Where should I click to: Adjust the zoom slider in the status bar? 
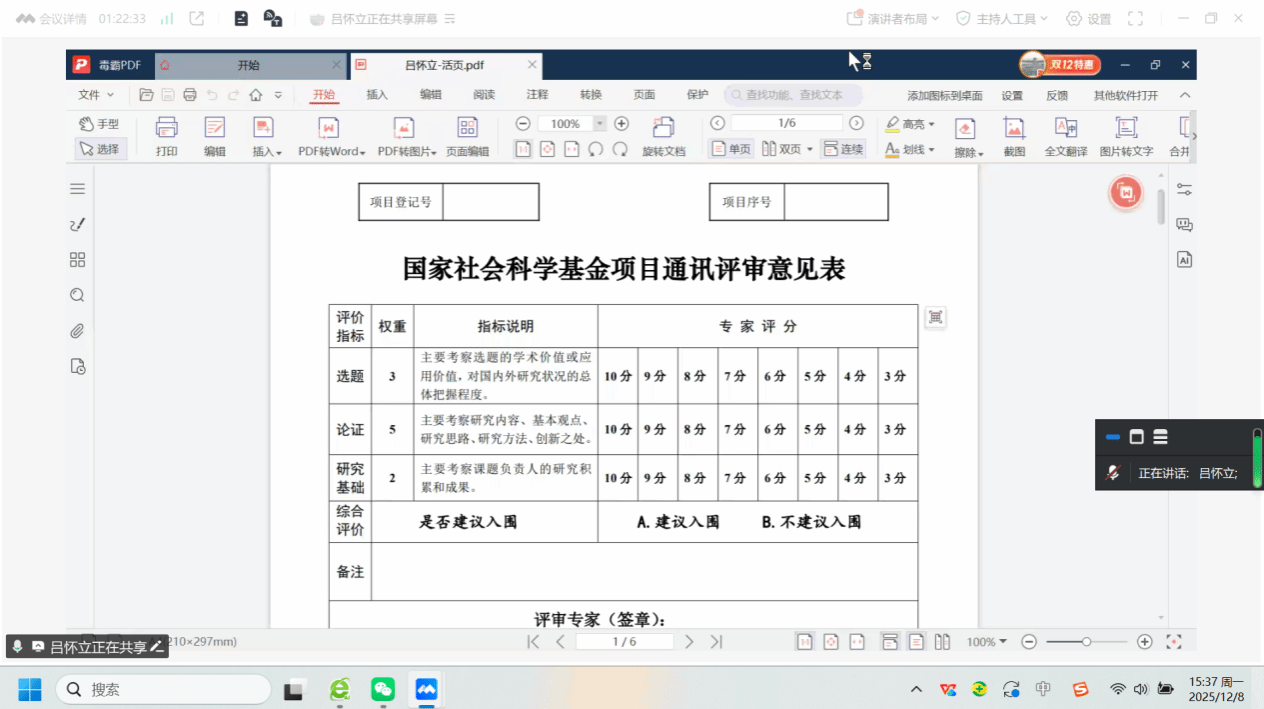[1086, 642]
